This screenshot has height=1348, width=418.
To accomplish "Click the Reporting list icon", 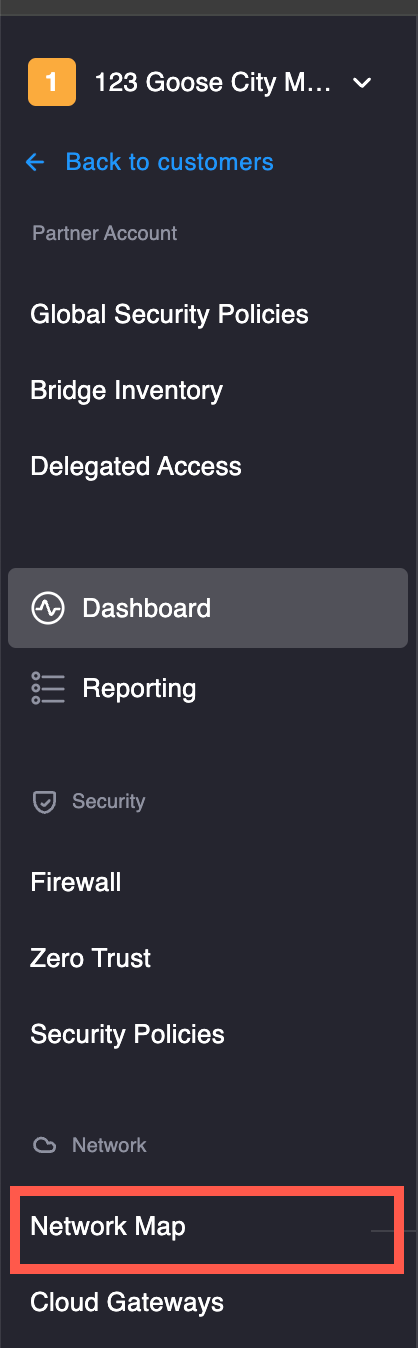I will (48, 688).
